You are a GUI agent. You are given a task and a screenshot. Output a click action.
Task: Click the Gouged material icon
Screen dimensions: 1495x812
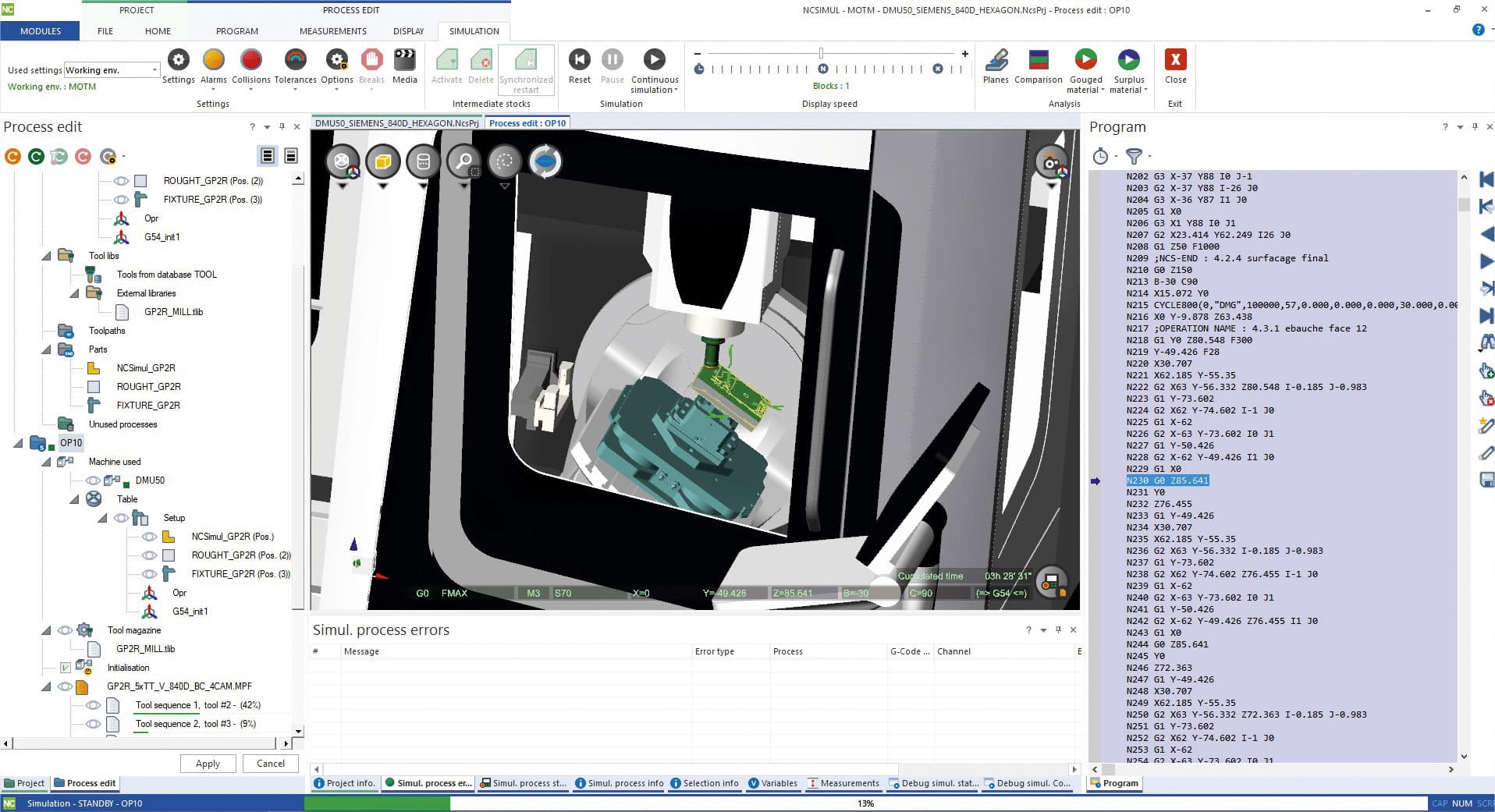[1085, 60]
